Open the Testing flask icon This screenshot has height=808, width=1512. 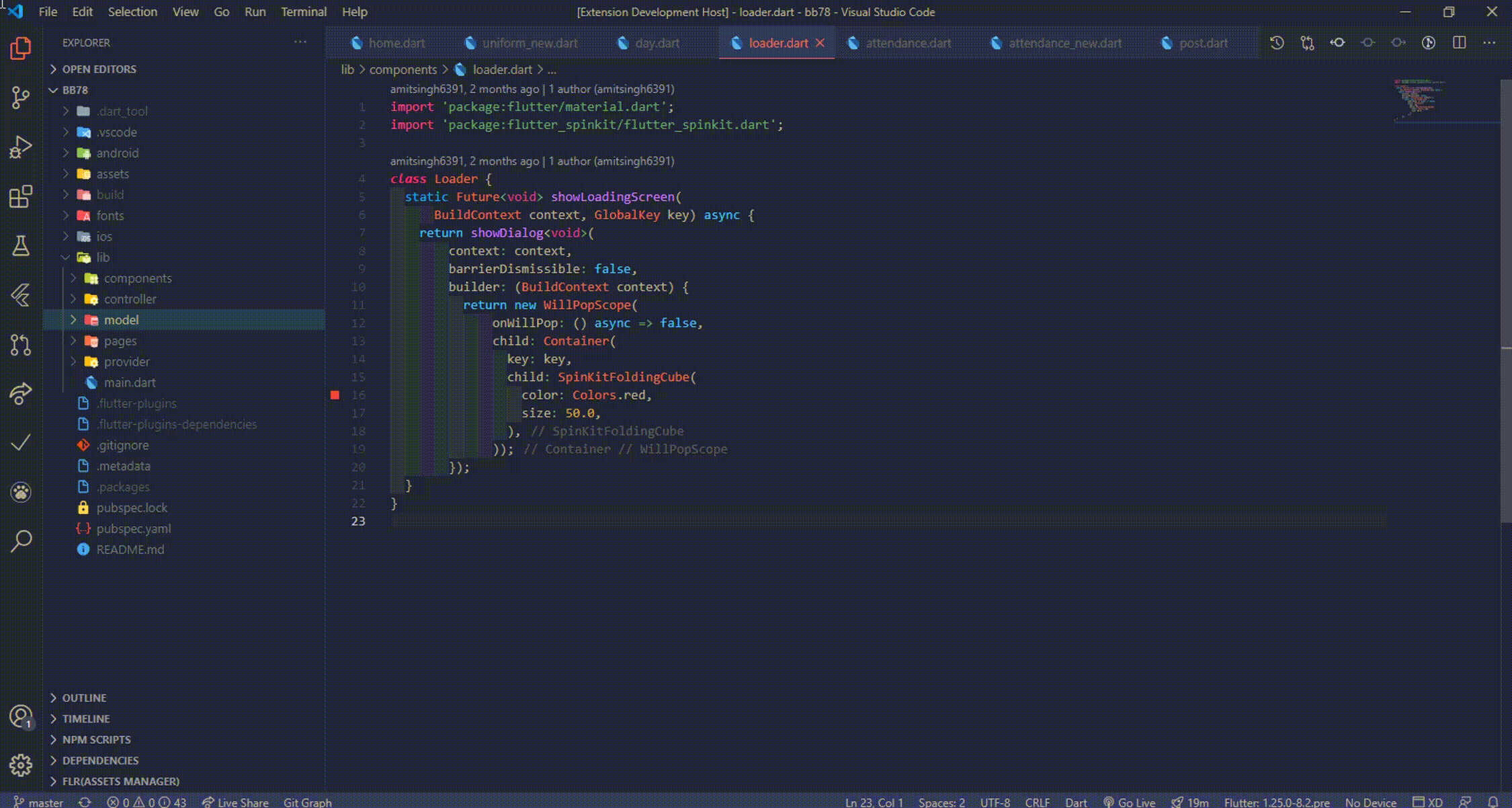click(x=21, y=246)
